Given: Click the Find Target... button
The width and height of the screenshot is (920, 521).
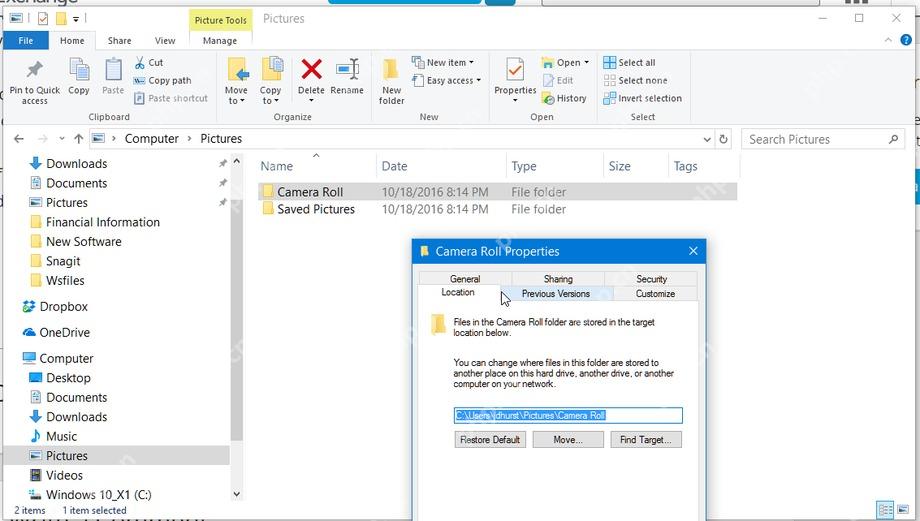Looking at the screenshot, I should (x=645, y=439).
